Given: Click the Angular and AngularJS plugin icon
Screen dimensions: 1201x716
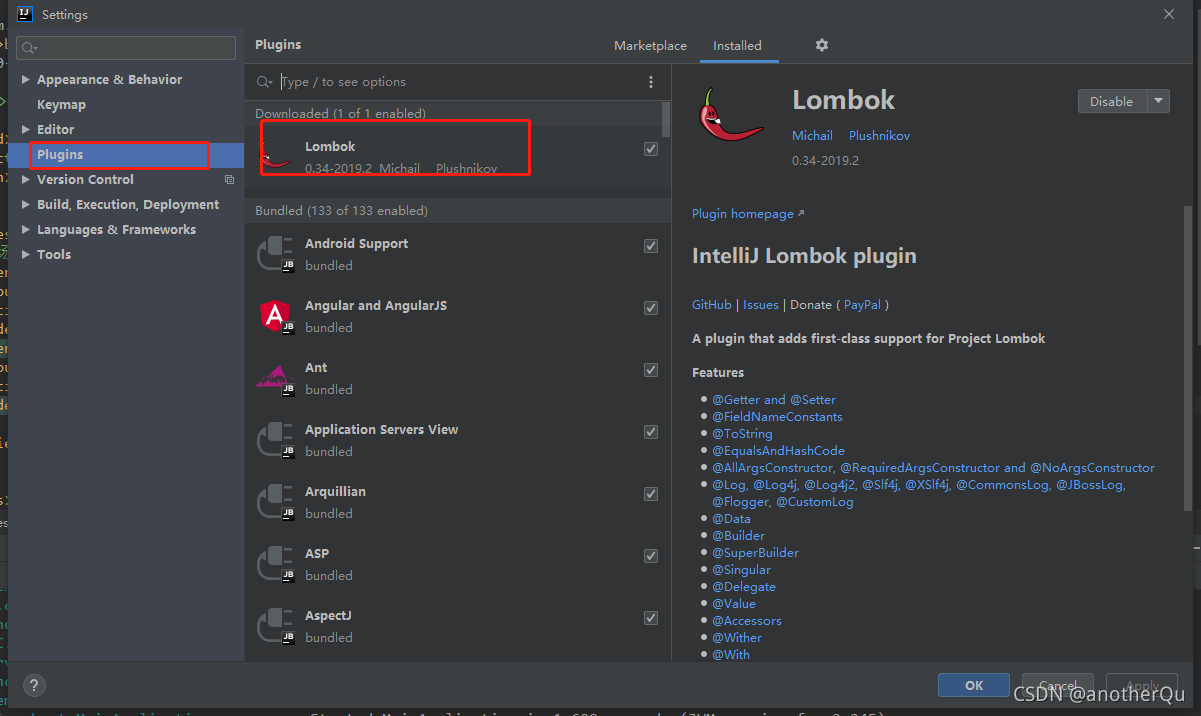Looking at the screenshot, I should click(275, 316).
